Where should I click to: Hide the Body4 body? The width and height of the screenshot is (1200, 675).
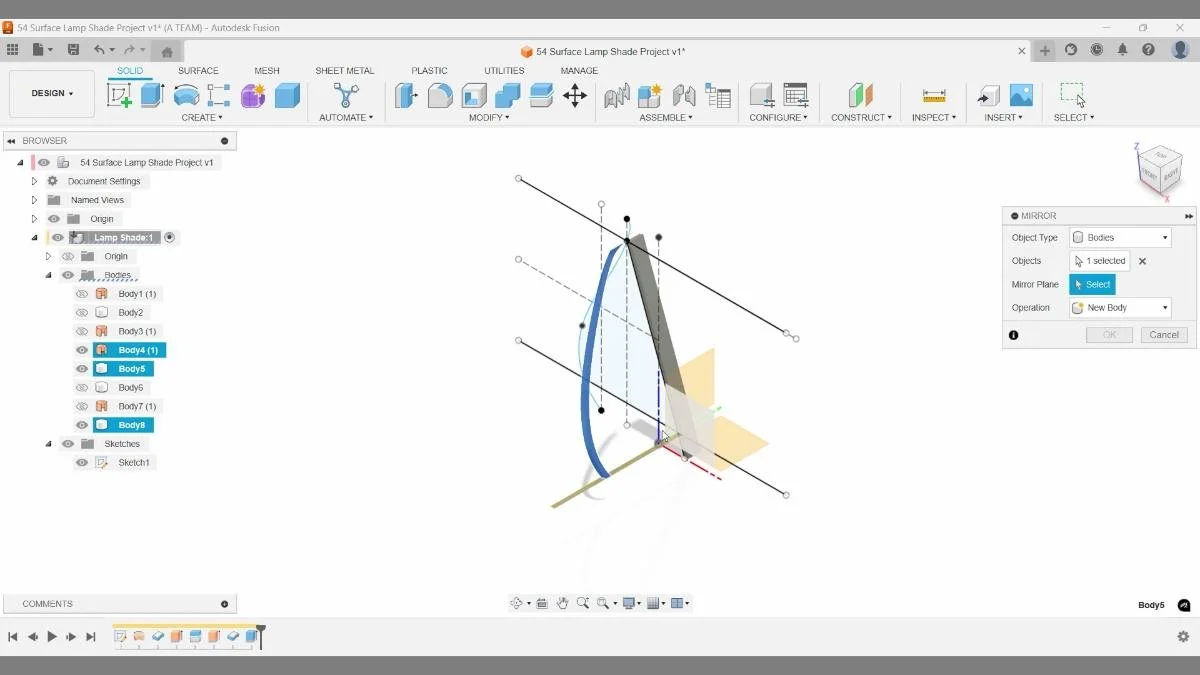pyautogui.click(x=82, y=349)
